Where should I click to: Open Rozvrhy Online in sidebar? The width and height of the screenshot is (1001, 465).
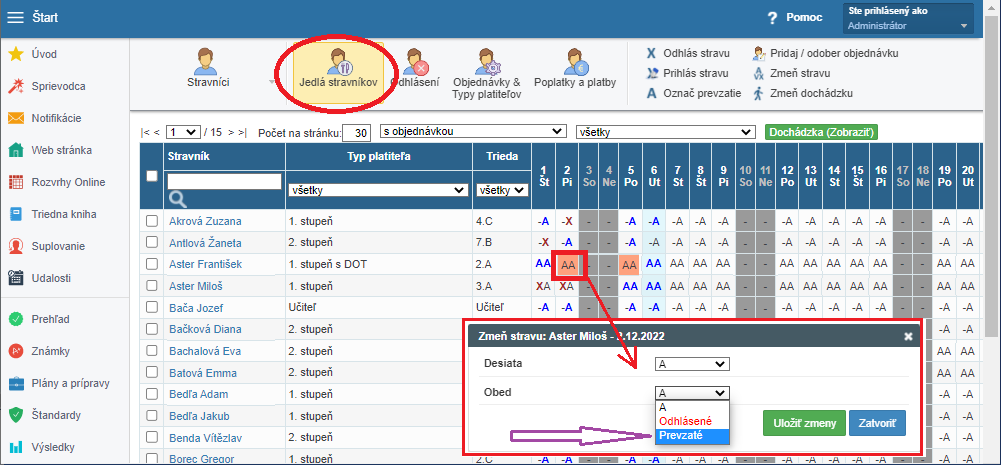[16, 182]
